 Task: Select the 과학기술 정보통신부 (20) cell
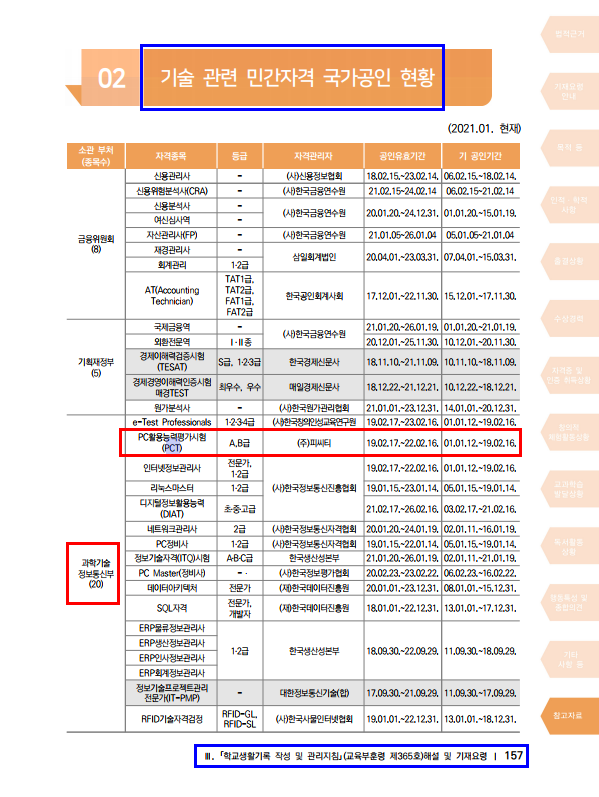tap(93, 573)
